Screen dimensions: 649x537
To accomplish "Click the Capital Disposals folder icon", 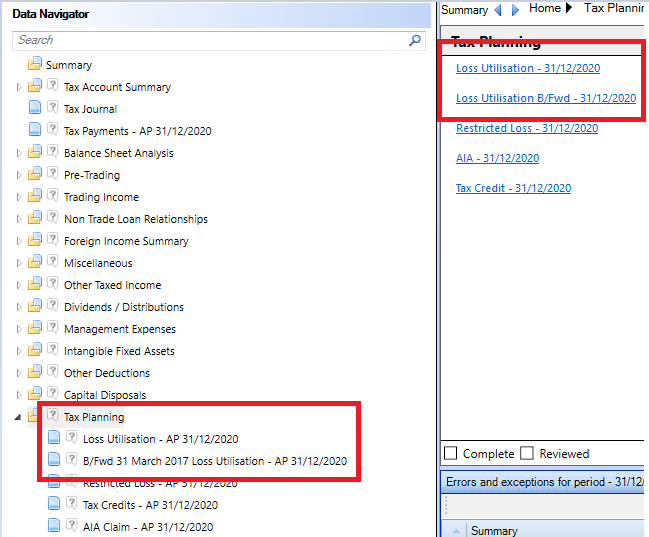I will click(x=35, y=393).
